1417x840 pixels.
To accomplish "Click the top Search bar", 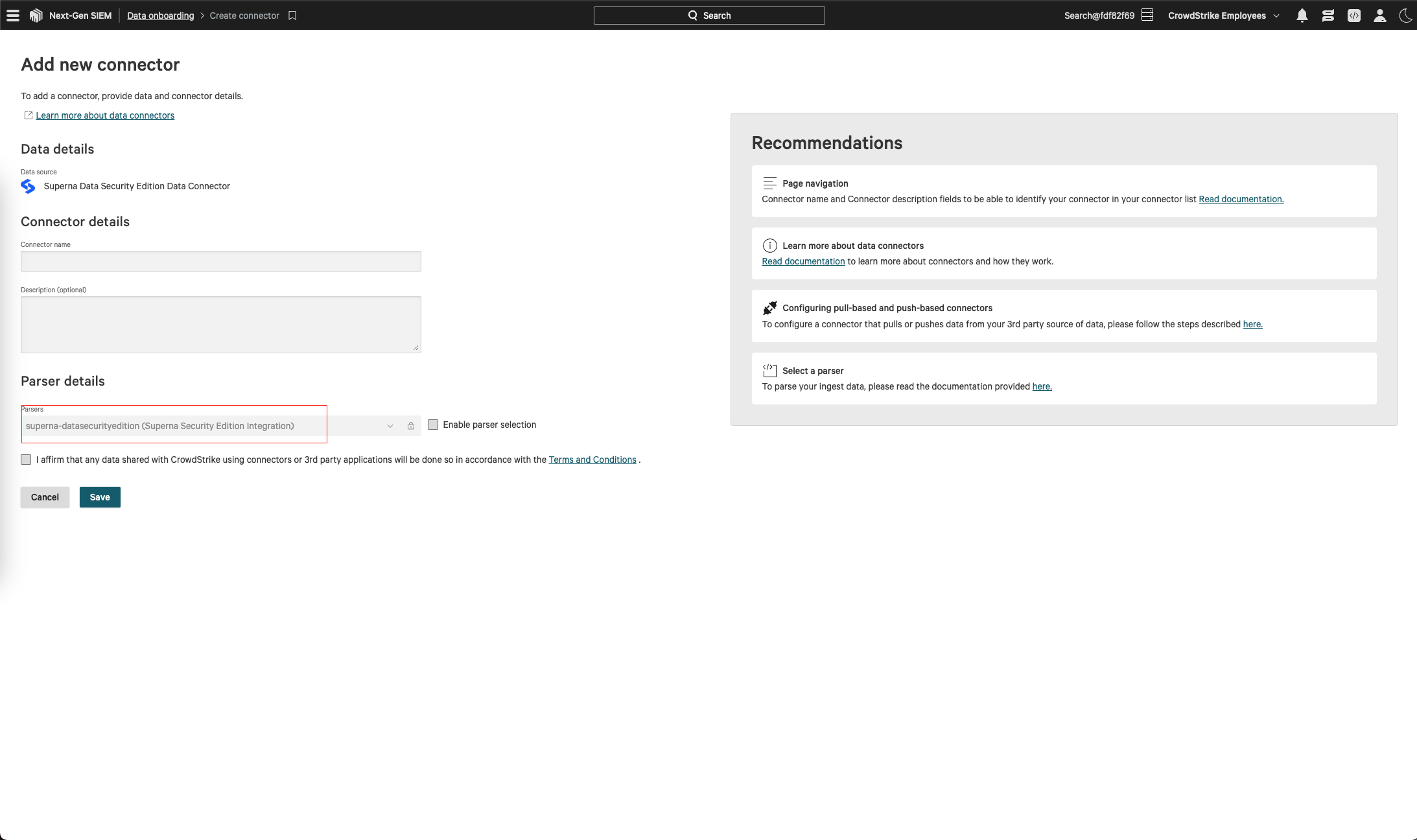I will pyautogui.click(x=709, y=16).
